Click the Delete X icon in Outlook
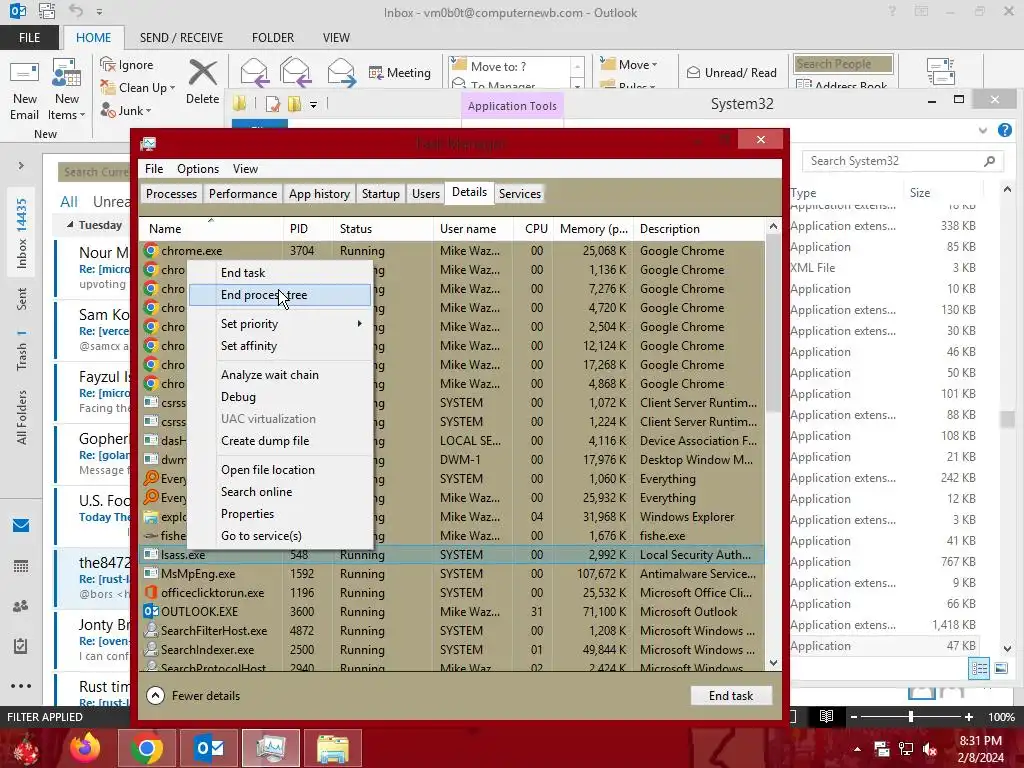Image resolution: width=1024 pixels, height=768 pixels. (x=202, y=72)
